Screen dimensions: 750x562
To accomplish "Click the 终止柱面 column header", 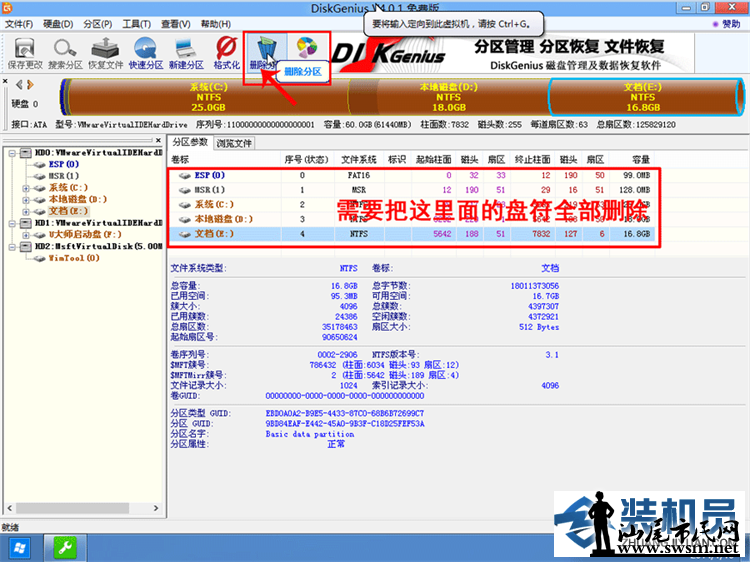I will click(x=532, y=159).
